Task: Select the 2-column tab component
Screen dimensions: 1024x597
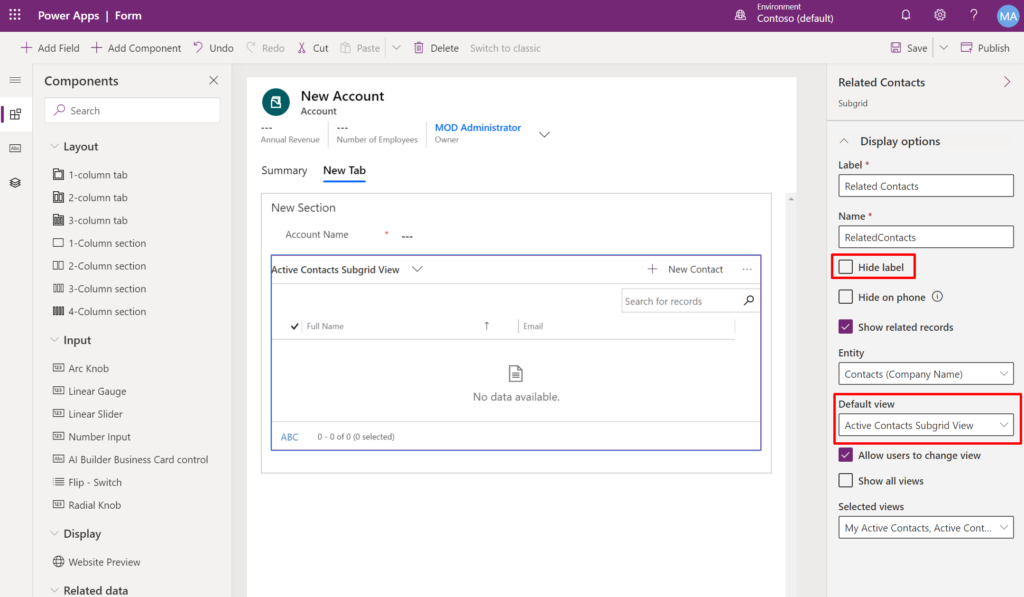Action: 90,197
